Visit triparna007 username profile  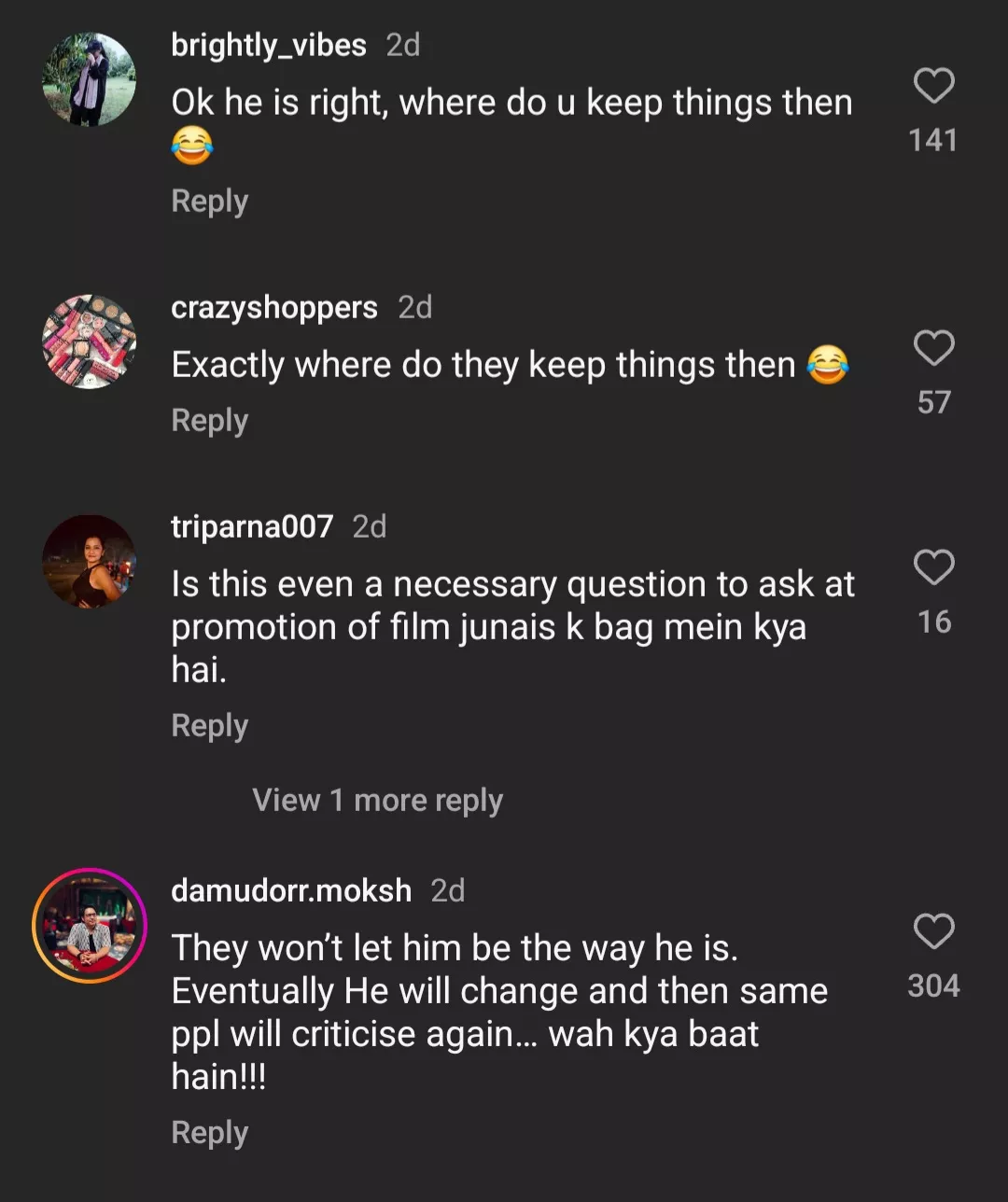[x=252, y=527]
